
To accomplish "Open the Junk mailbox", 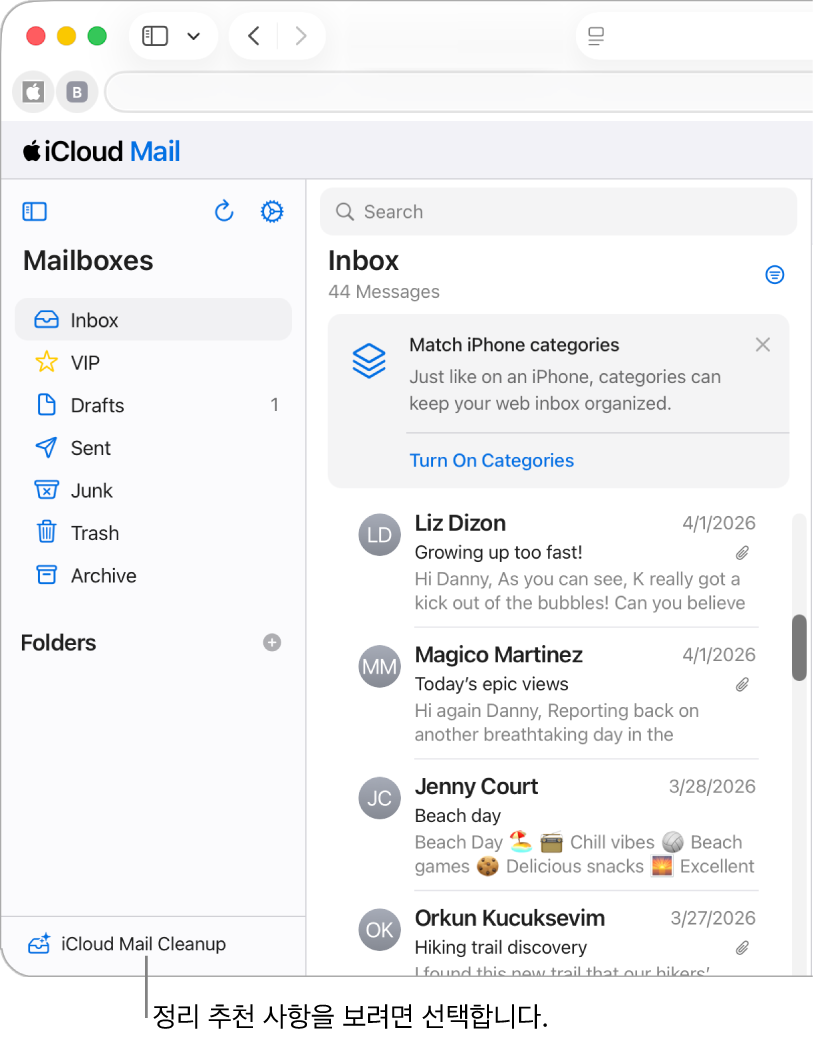I will [x=153, y=490].
